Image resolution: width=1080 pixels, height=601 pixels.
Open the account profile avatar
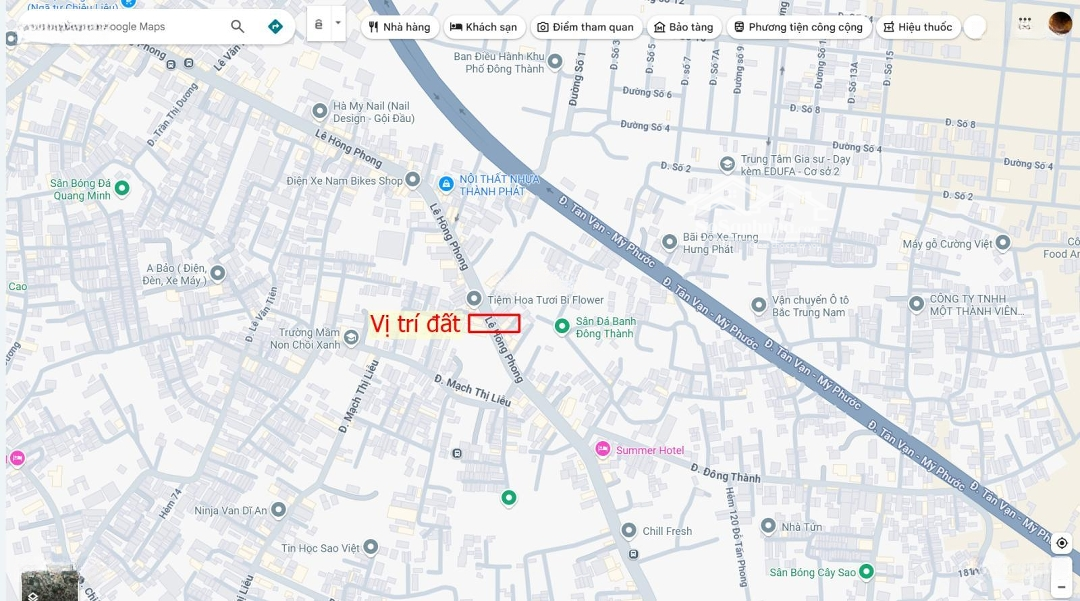[x=1060, y=23]
